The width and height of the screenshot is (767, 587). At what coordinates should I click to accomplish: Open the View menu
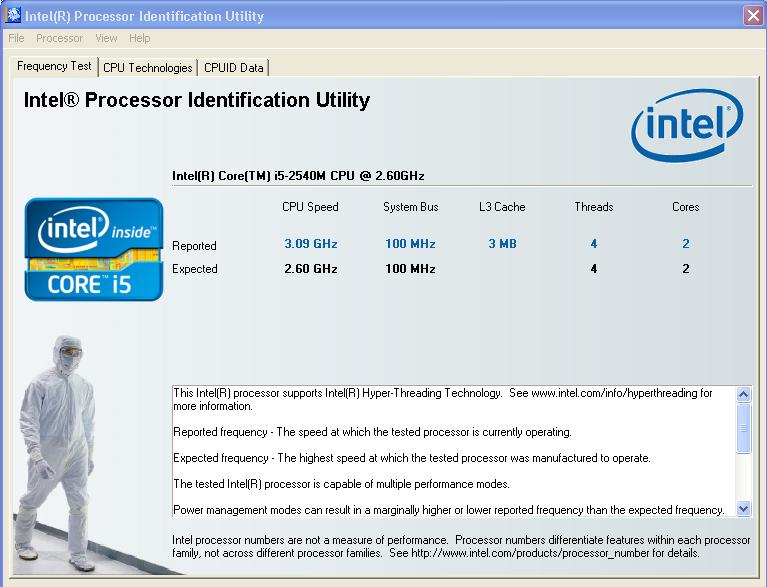[106, 38]
